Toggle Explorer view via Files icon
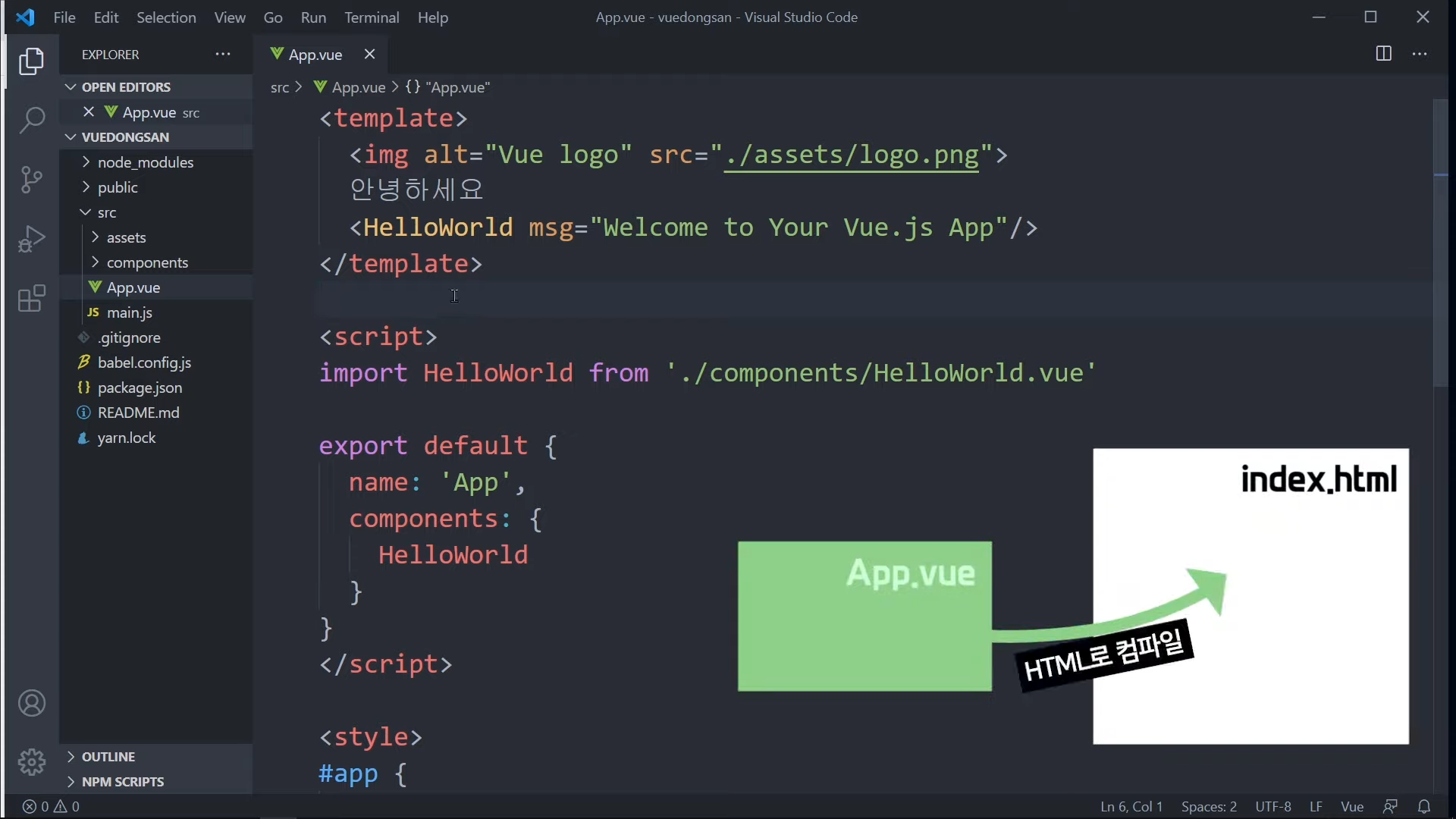Image resolution: width=1456 pixels, height=819 pixels. coord(32,61)
